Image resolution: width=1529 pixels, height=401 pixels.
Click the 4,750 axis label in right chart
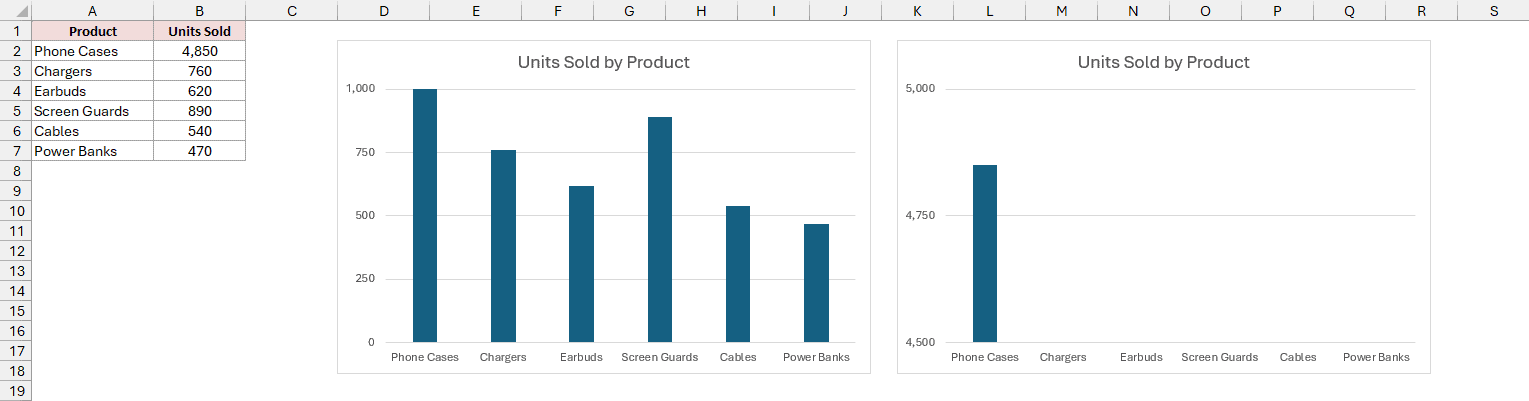click(919, 216)
